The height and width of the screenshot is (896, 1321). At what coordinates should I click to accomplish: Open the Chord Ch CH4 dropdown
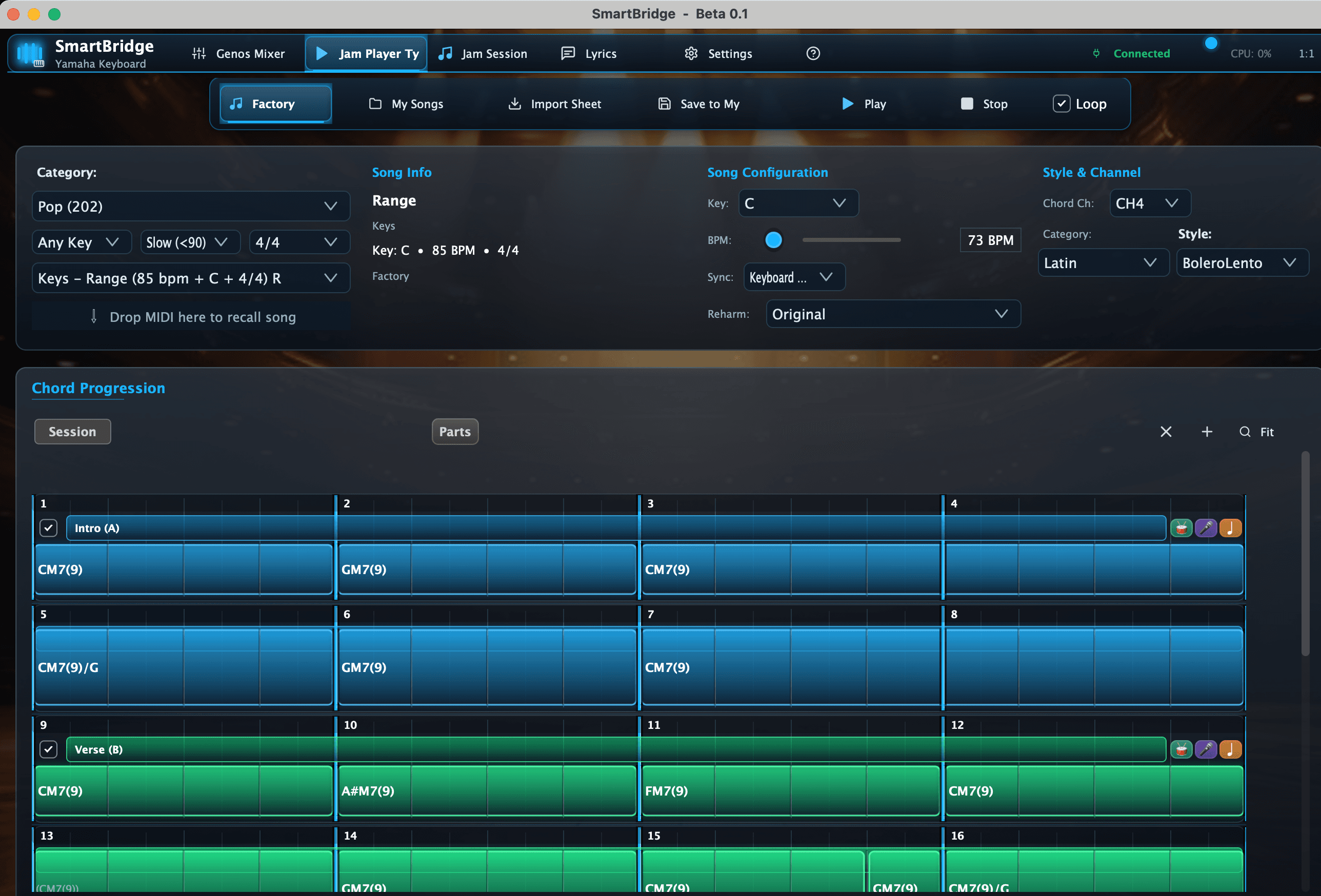point(1150,203)
